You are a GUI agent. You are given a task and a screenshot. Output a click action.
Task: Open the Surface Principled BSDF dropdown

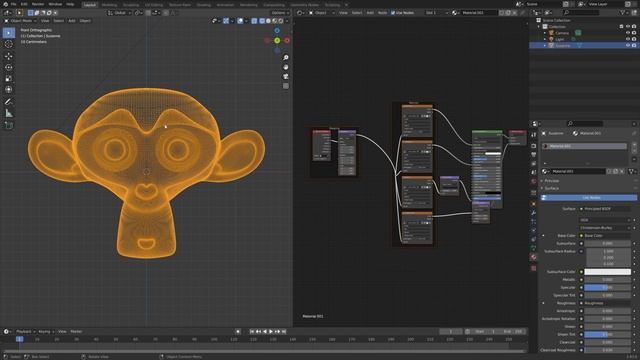point(605,209)
